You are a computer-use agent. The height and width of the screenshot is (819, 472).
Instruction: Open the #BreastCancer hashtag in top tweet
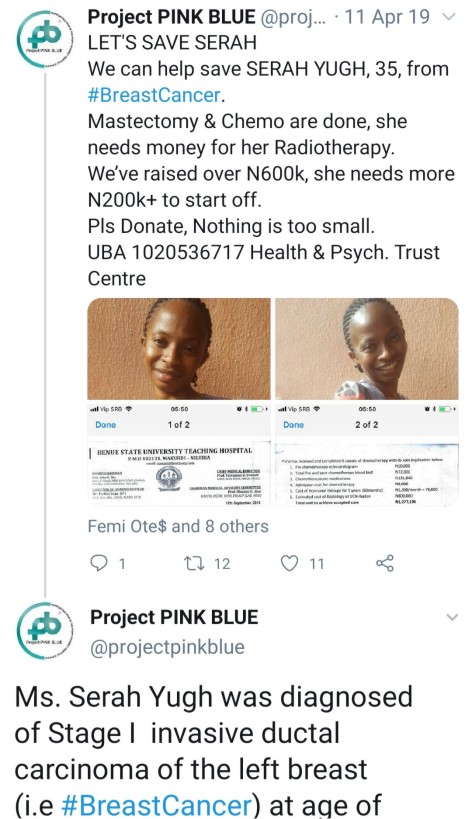154,95
